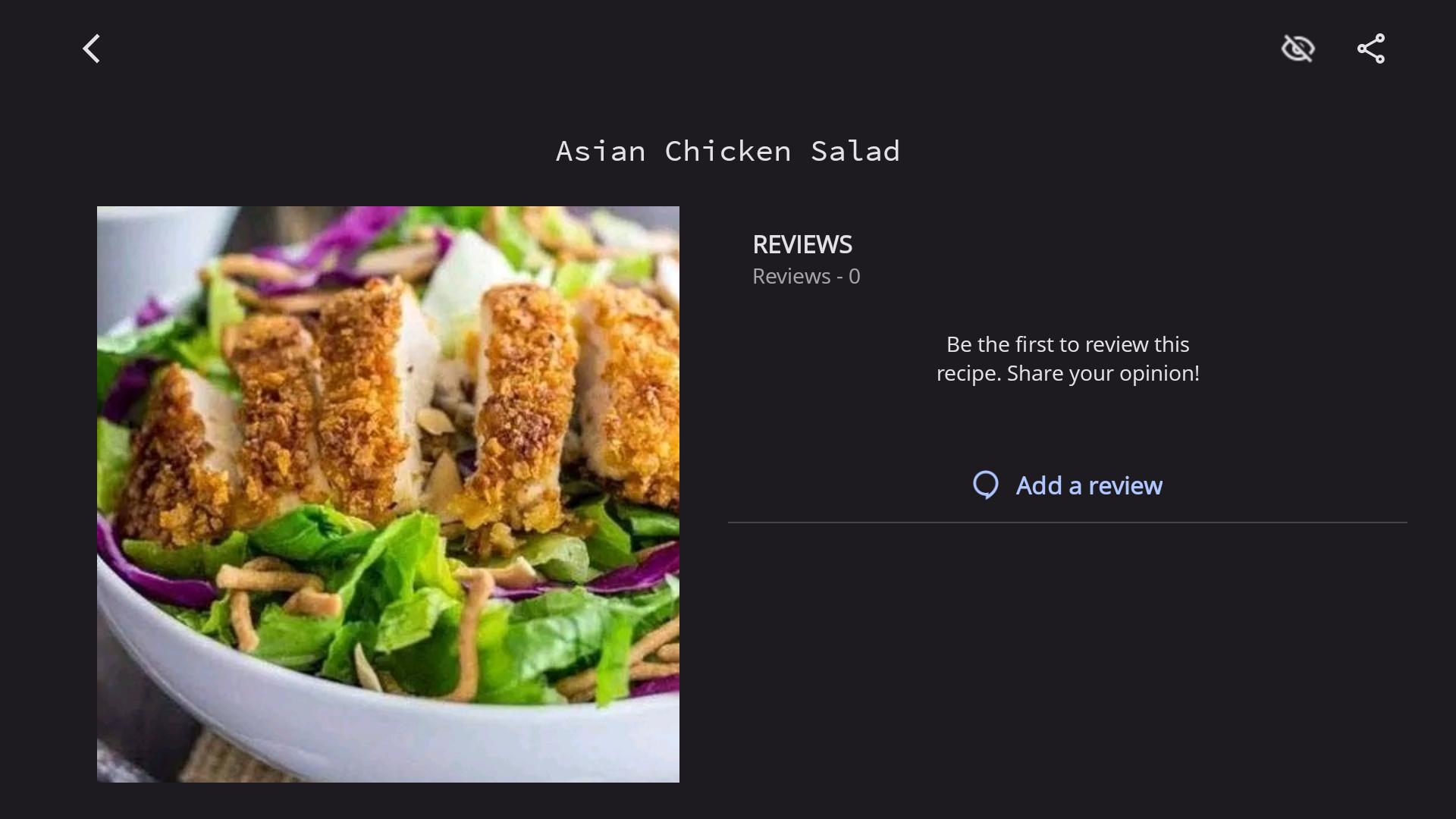This screenshot has height=819, width=1456.
Task: Share this recipe via the share icon
Action: (1370, 49)
